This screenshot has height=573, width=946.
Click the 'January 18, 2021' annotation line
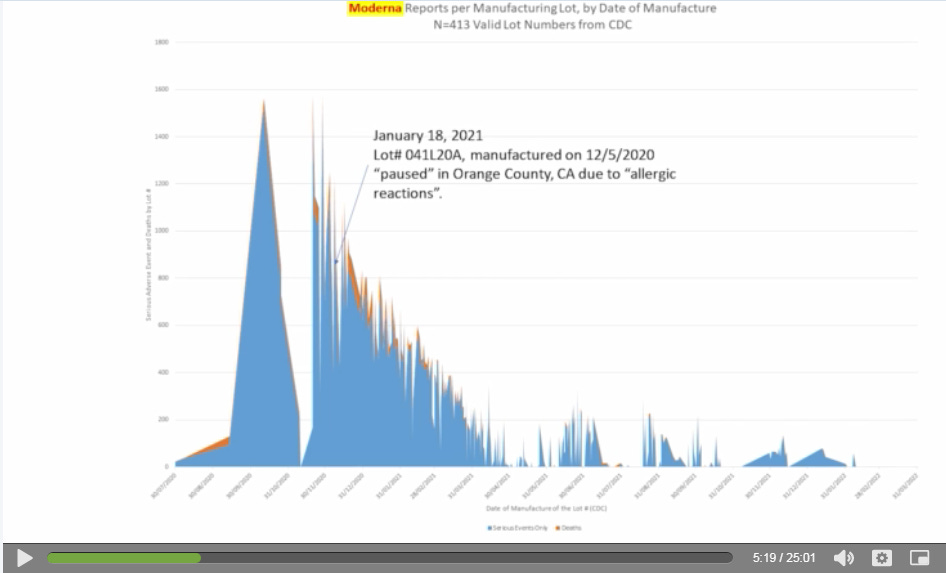pyautogui.click(x=428, y=135)
